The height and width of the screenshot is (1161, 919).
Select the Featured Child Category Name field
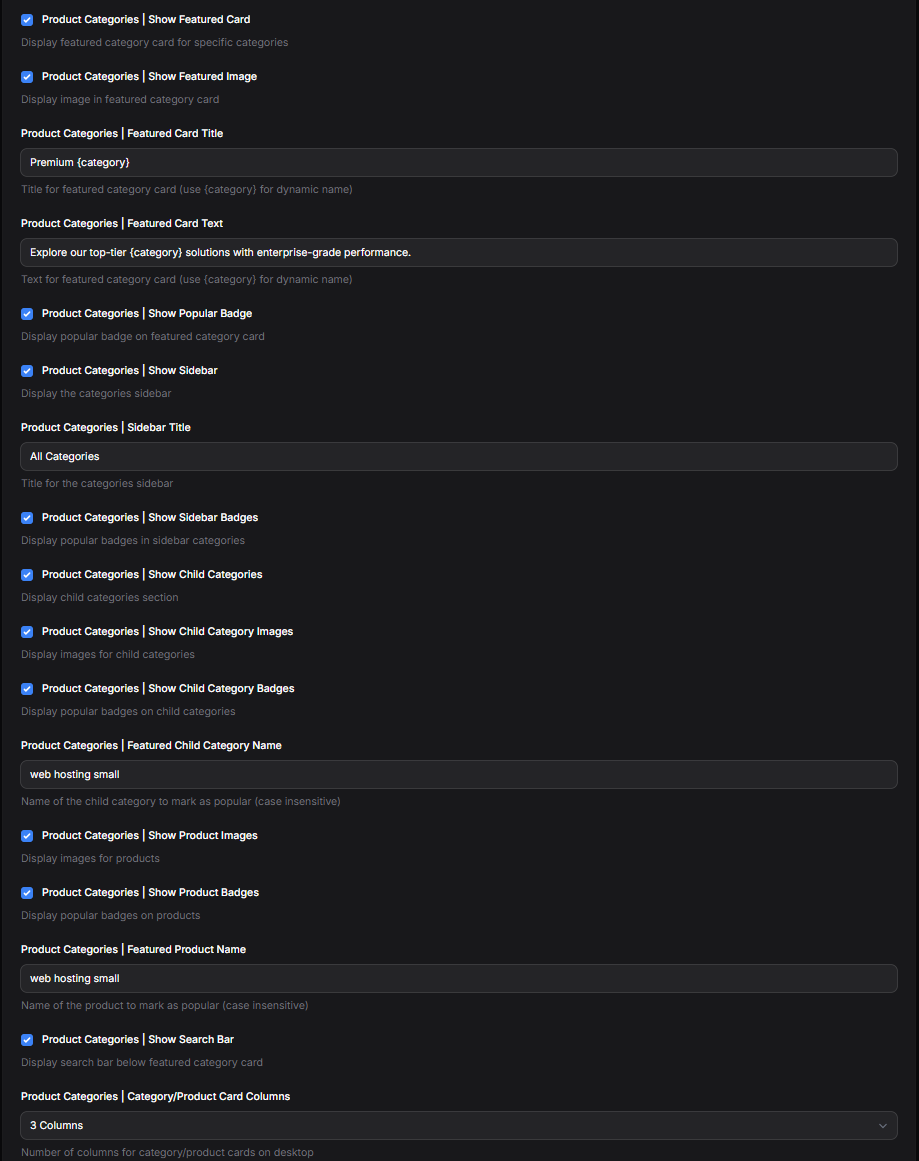coord(458,774)
